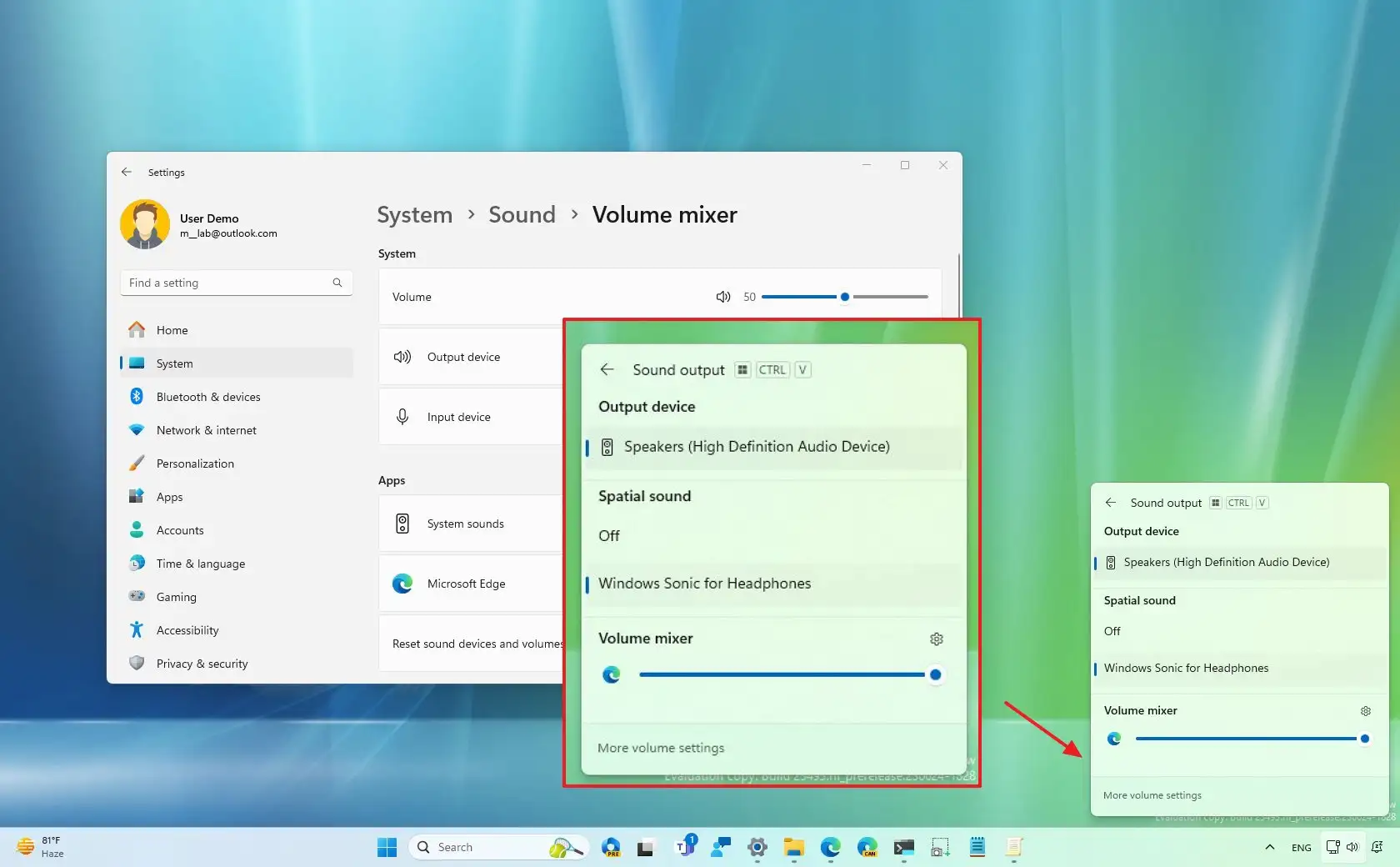Click the Settings window vertical scrollbar

[958, 288]
